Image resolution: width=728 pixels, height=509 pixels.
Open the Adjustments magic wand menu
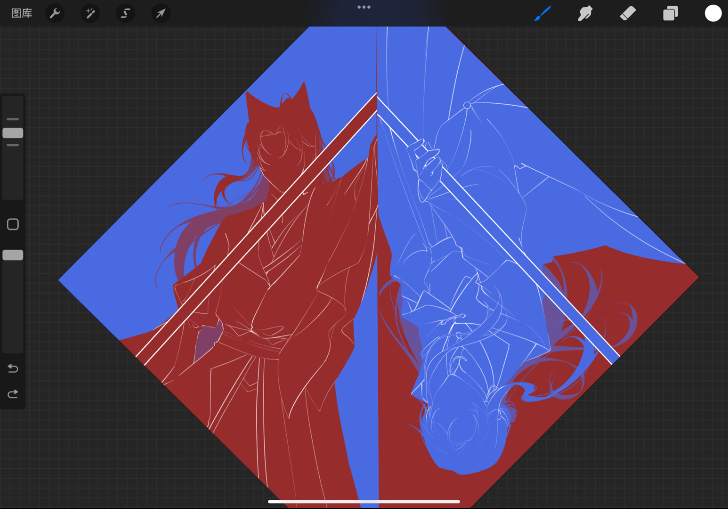[x=90, y=13]
